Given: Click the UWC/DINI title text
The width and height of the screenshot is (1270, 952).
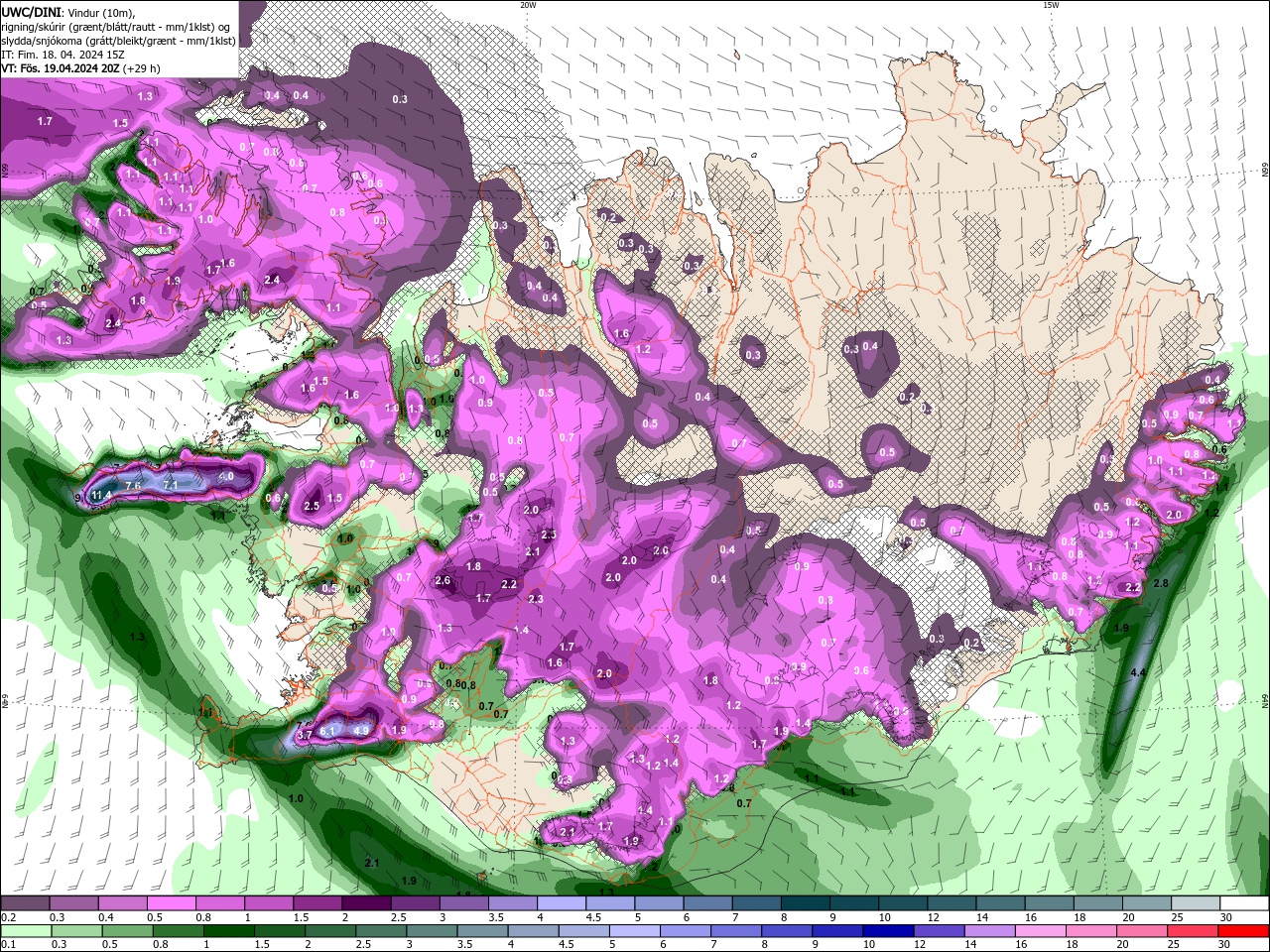Looking at the screenshot, I should coord(31,11).
